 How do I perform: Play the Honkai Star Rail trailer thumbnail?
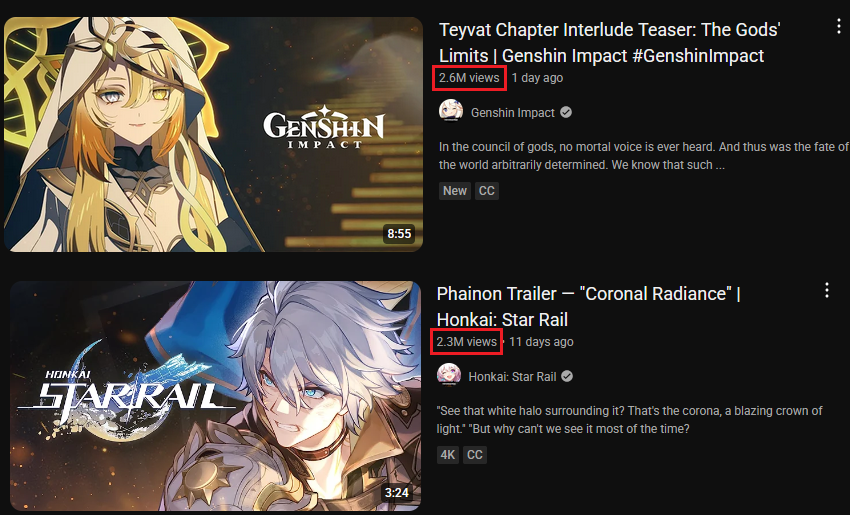pyautogui.click(x=215, y=396)
